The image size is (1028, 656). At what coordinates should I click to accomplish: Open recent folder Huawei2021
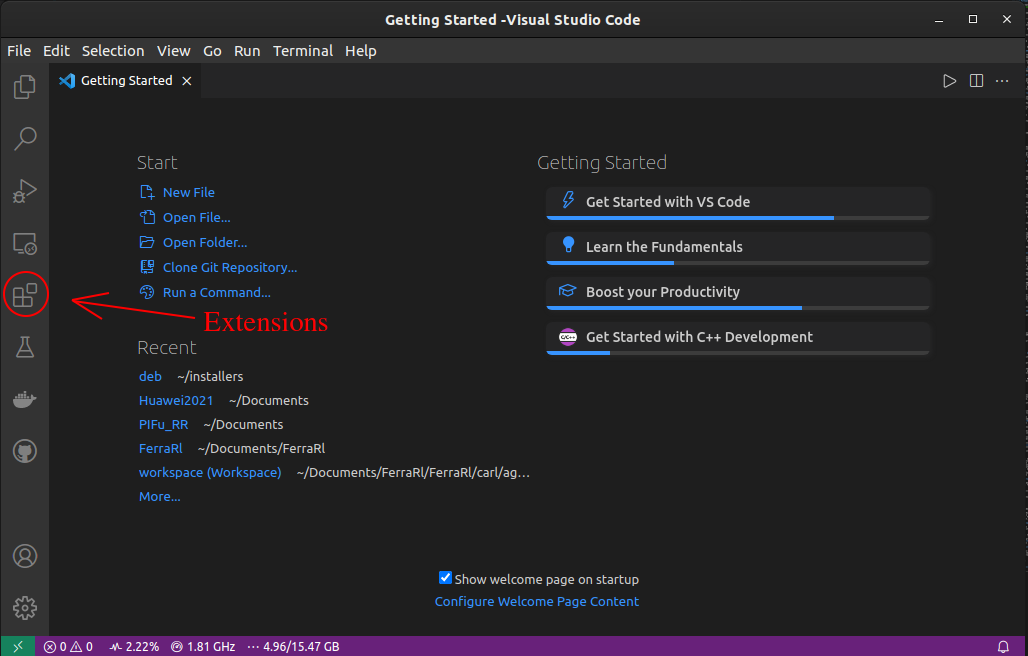pos(176,400)
